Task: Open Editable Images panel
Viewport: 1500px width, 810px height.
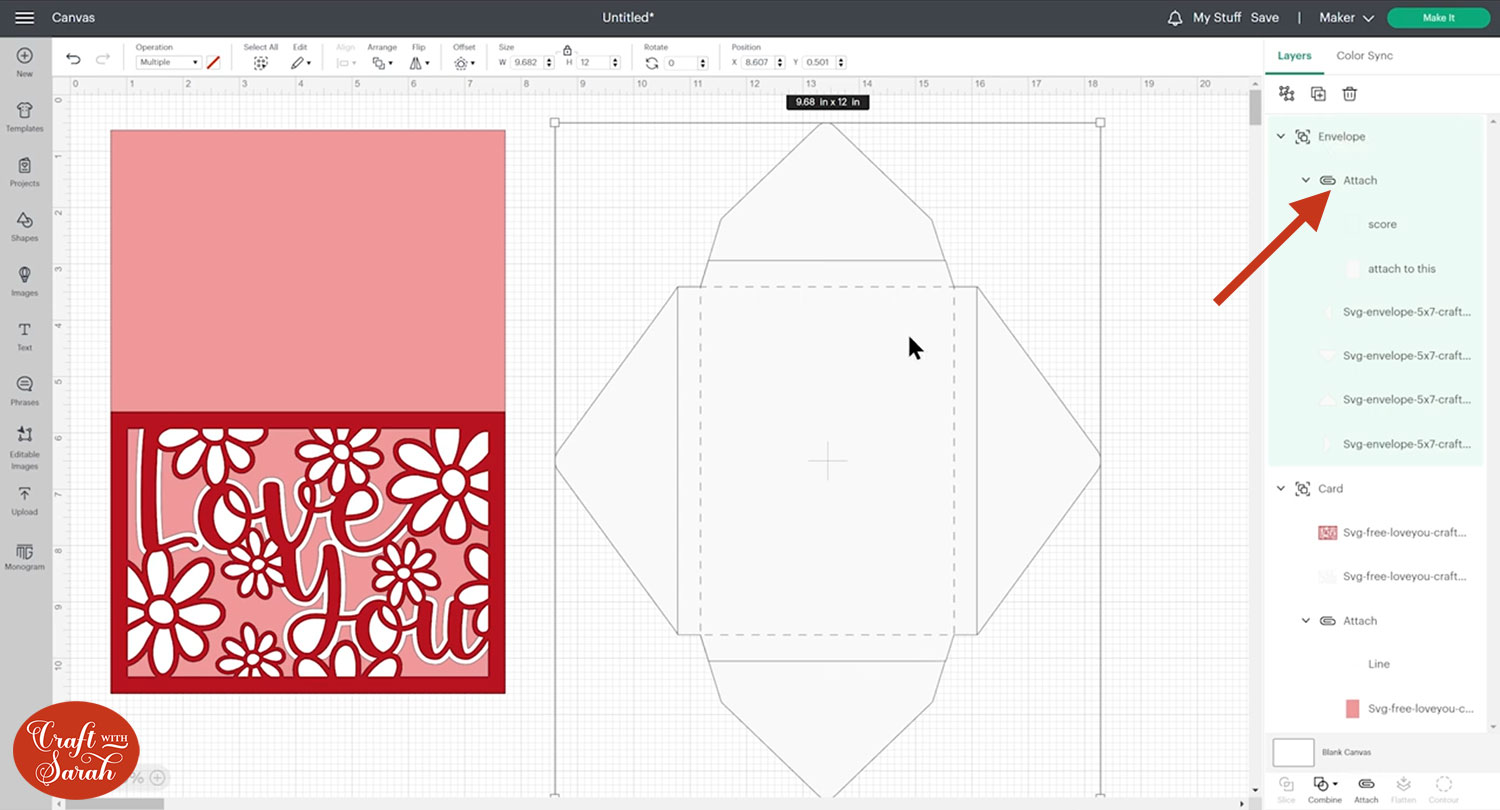Action: (24, 447)
